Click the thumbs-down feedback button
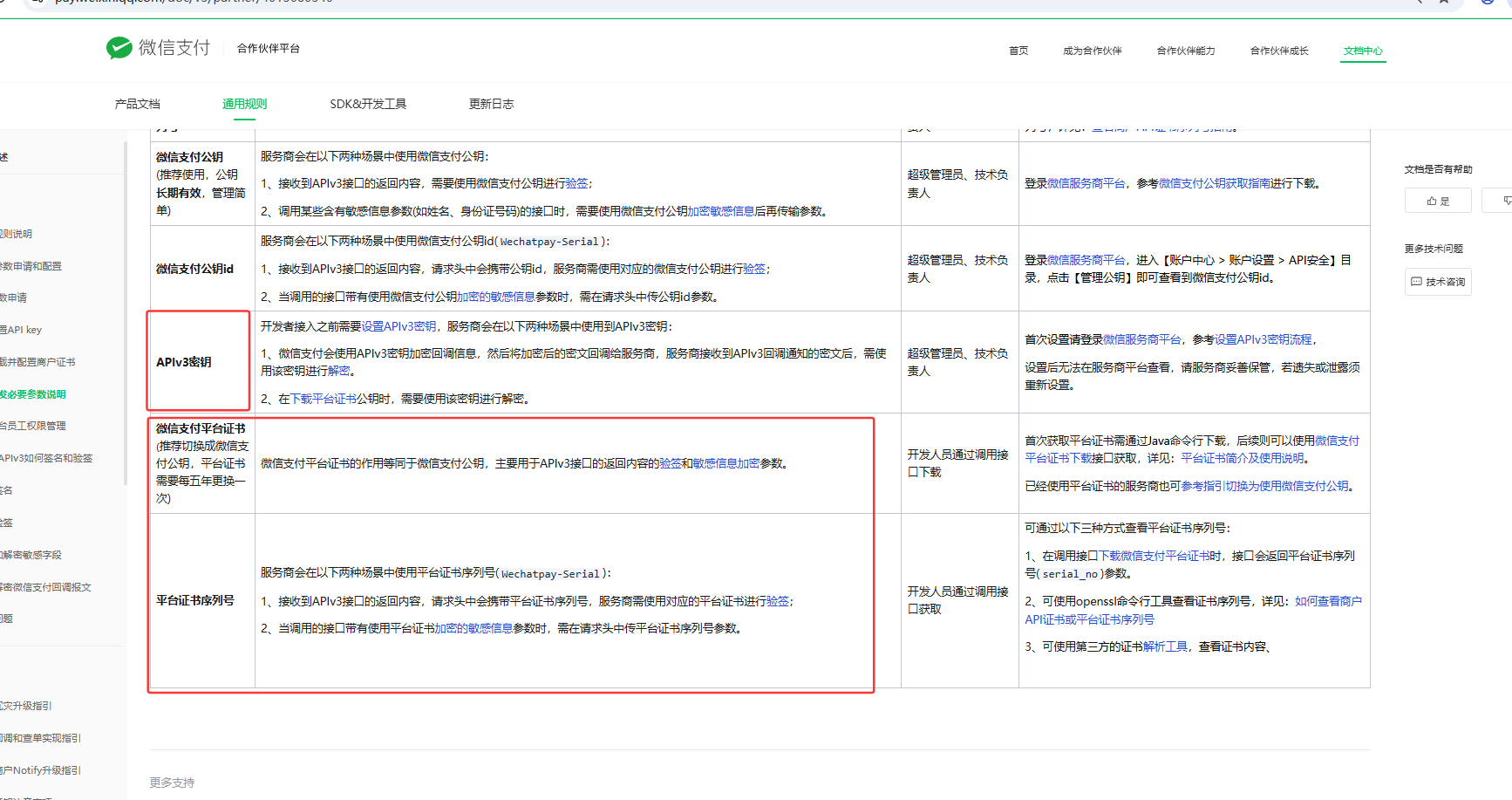Viewport: 1512px width, 800px height. click(x=1498, y=201)
